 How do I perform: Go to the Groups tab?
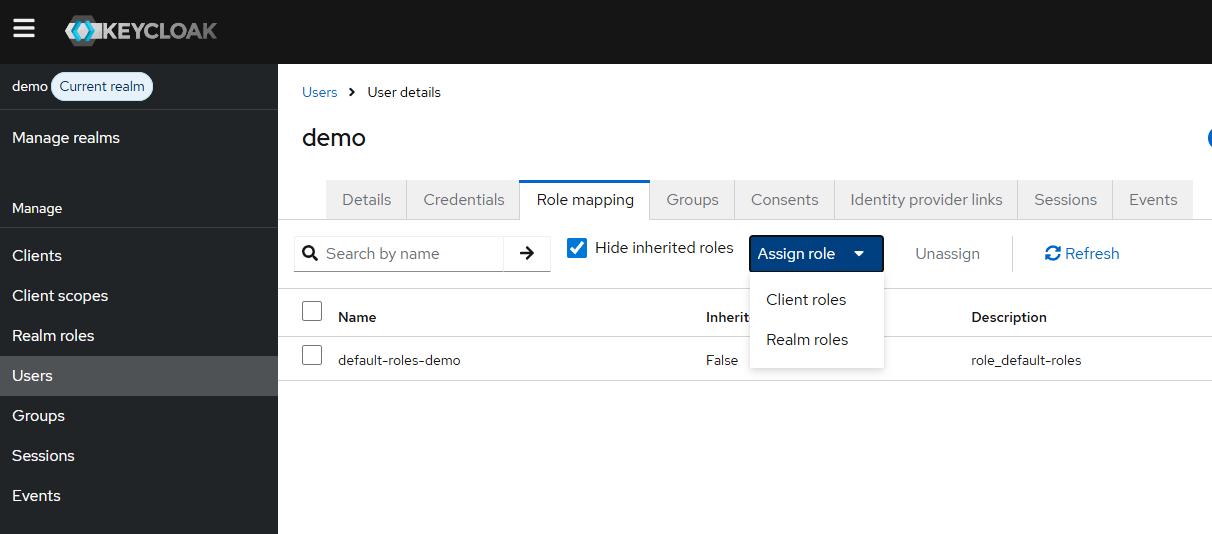click(692, 200)
